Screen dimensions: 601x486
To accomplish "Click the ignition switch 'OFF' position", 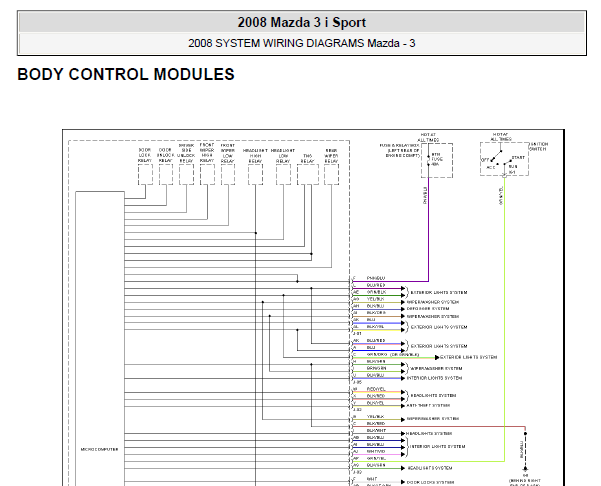I will [485, 160].
